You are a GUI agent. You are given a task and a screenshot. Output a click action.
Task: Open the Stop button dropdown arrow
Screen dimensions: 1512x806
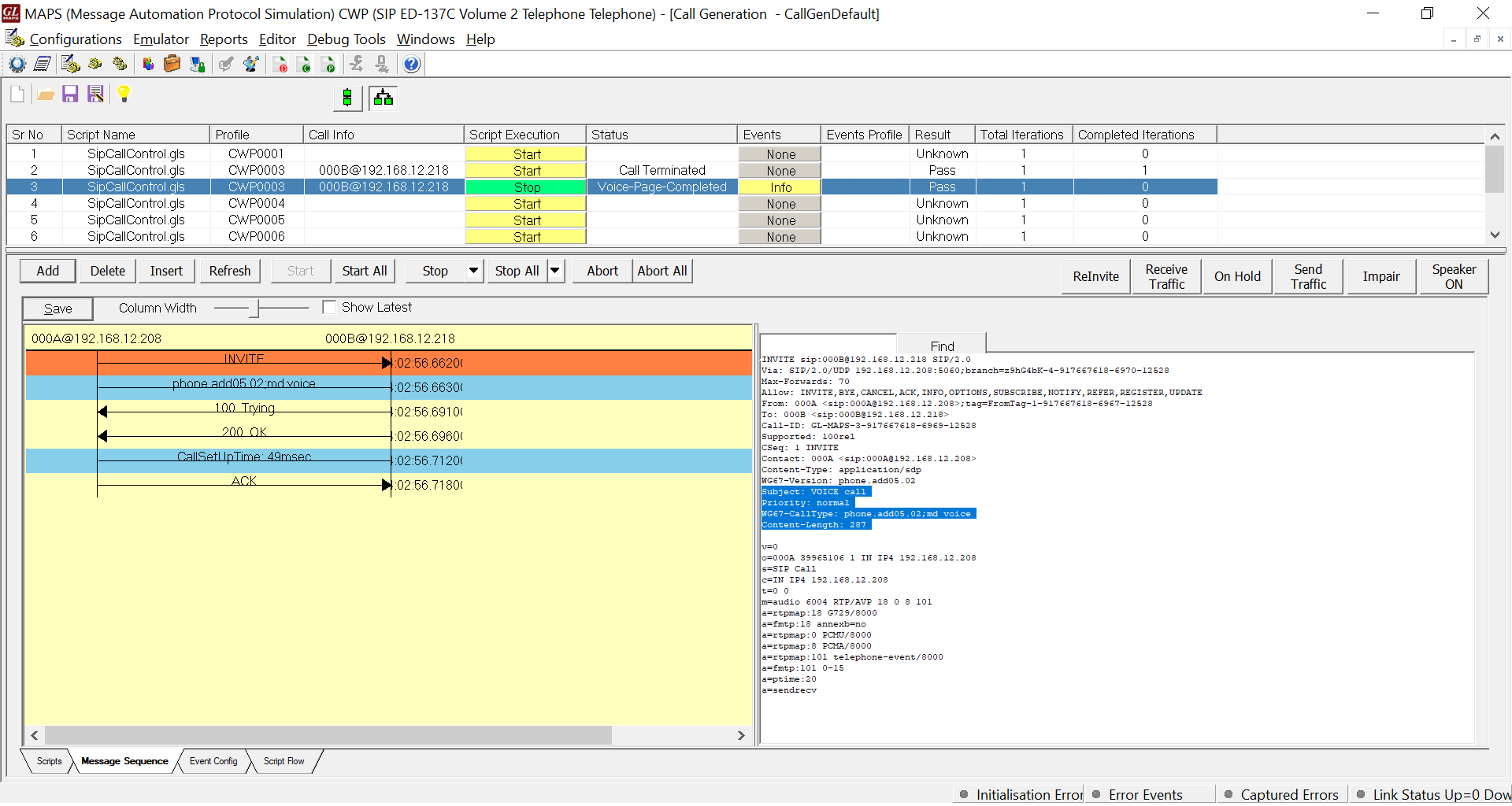[x=473, y=271]
